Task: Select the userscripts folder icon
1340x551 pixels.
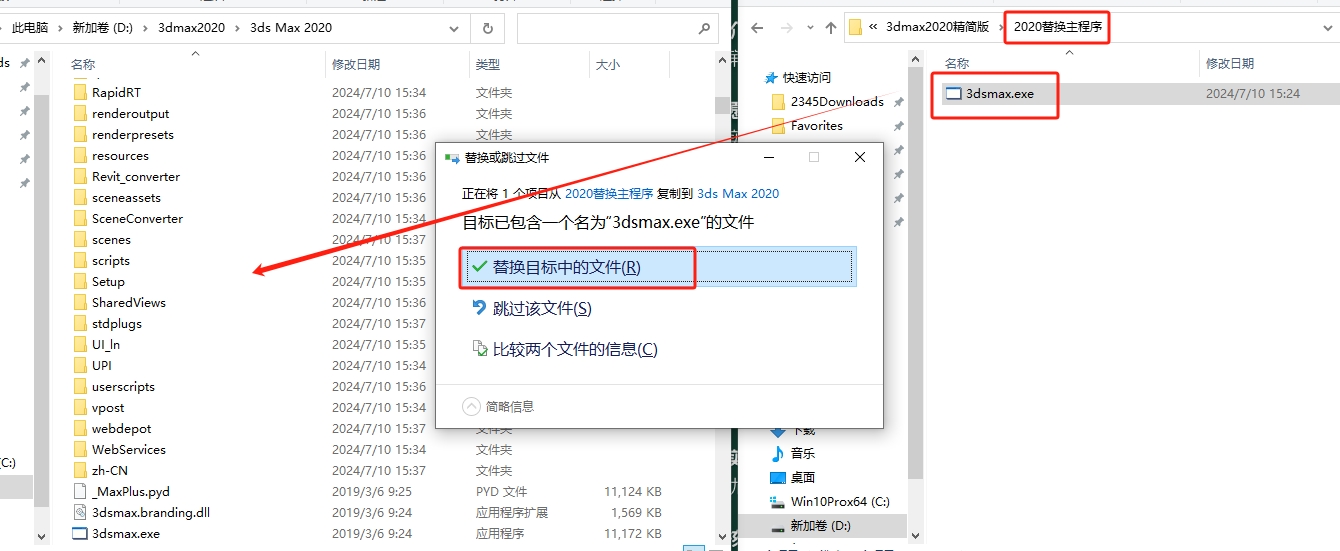Action: pos(81,386)
